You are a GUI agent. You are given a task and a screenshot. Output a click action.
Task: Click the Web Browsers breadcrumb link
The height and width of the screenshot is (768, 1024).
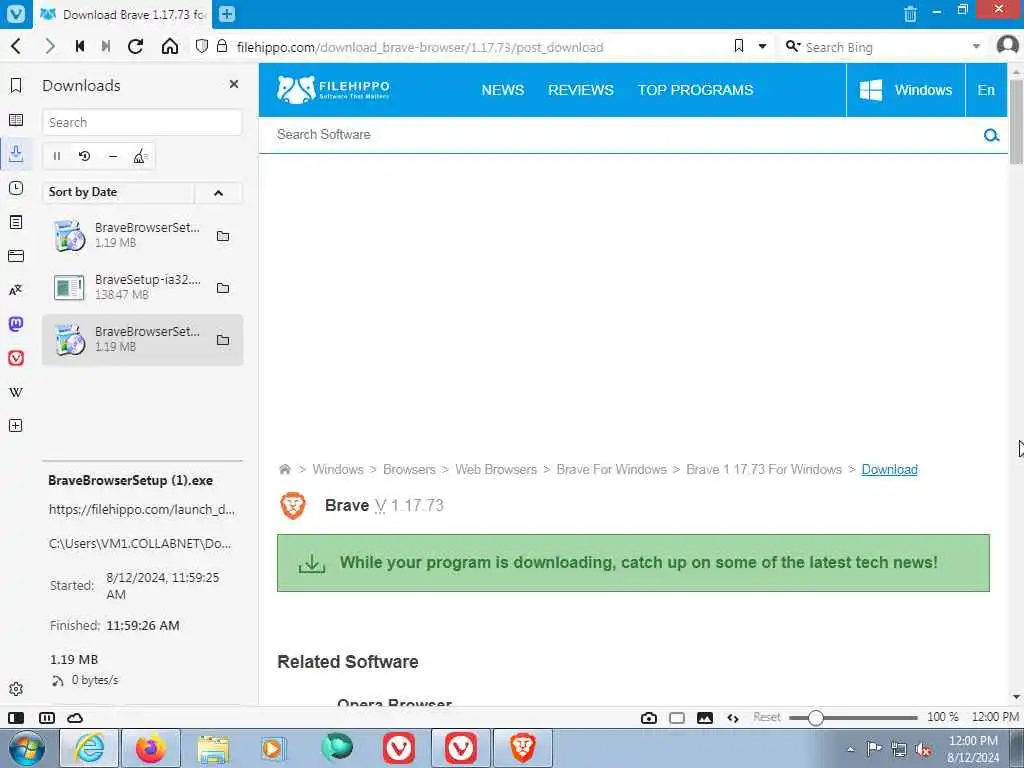point(496,470)
